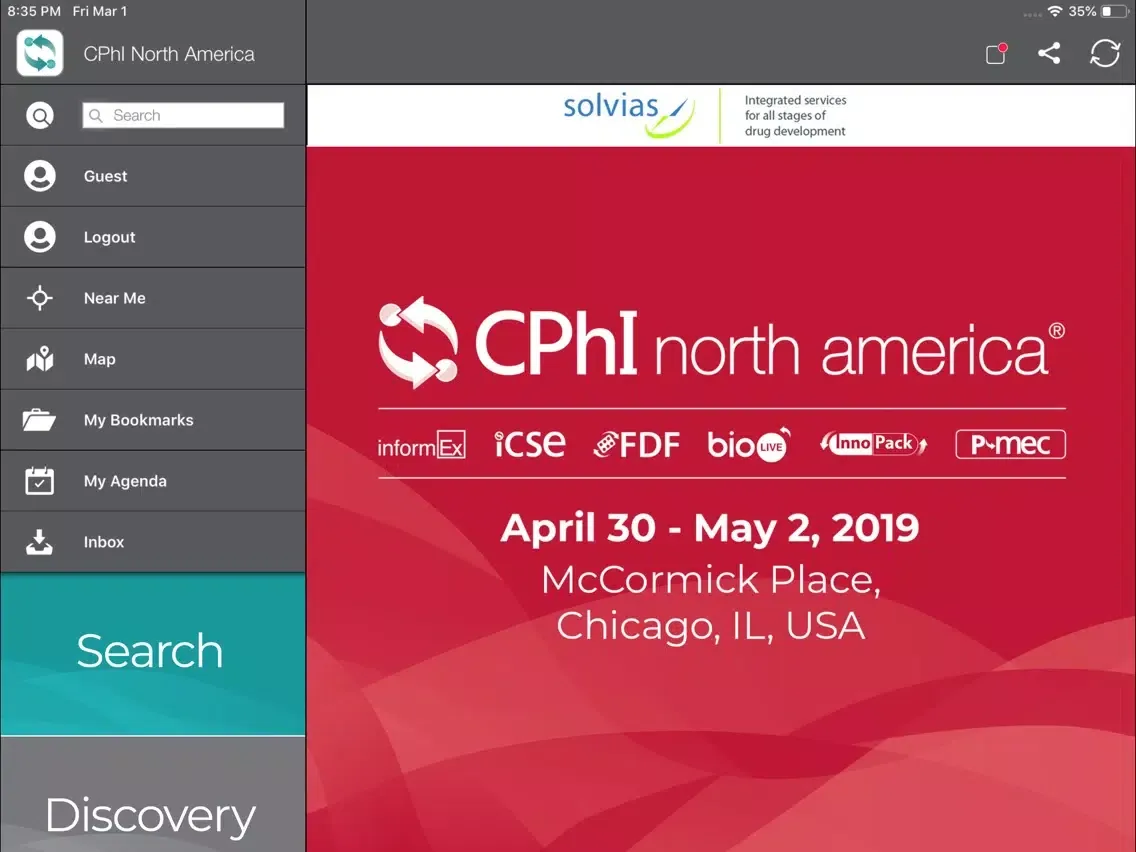Tap the teal Search tile

(x=153, y=653)
